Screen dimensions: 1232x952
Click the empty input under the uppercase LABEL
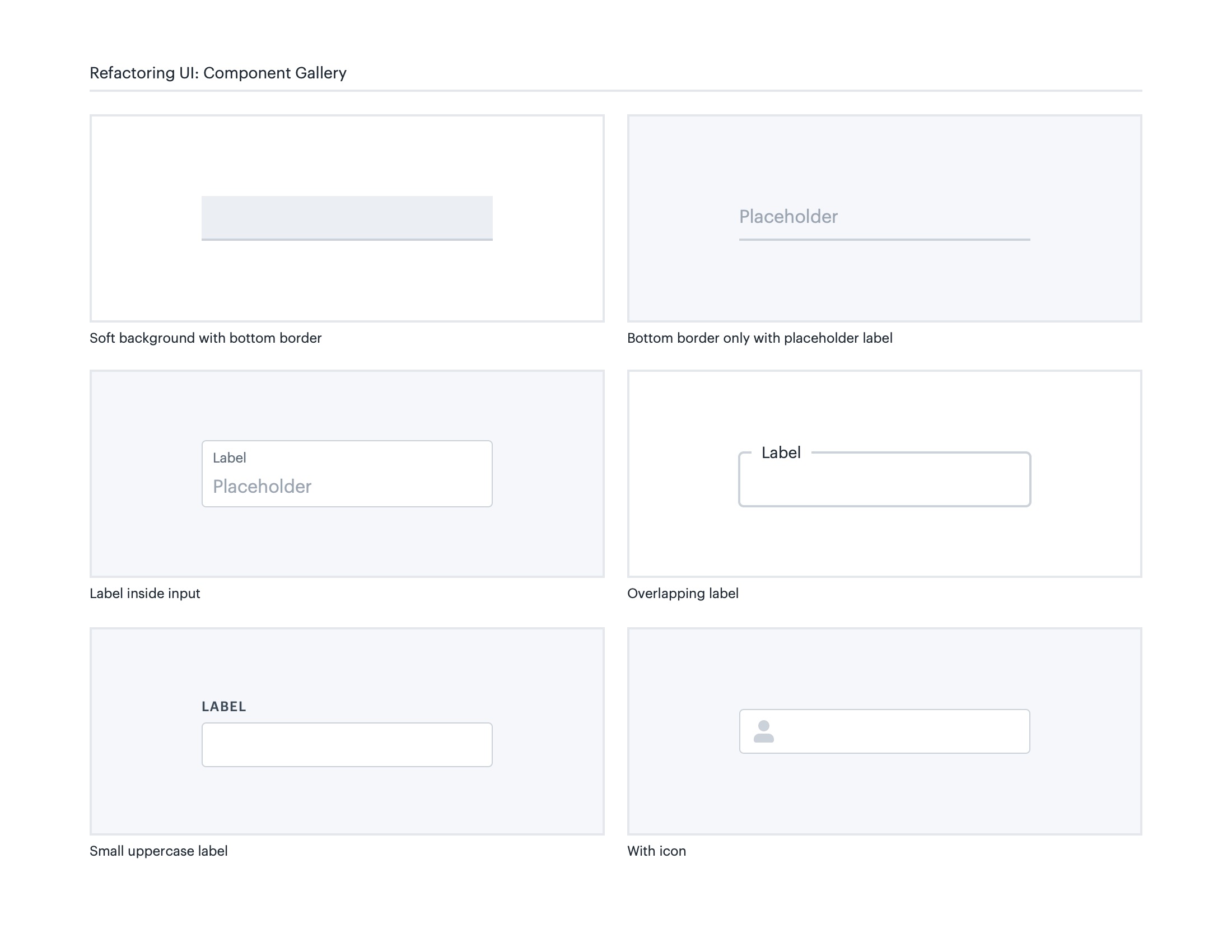(347, 744)
